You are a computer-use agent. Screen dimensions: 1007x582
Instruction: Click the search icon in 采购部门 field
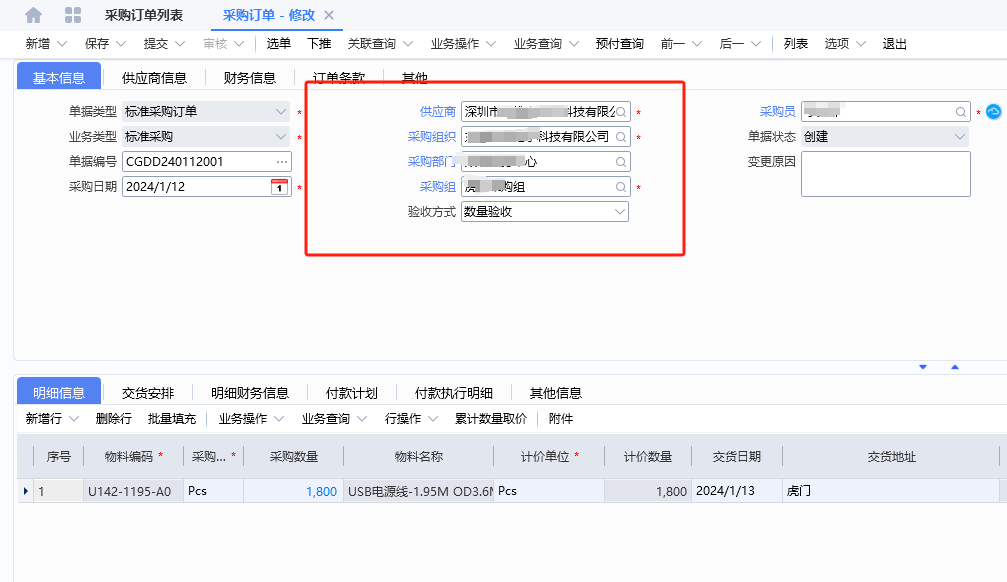click(621, 162)
